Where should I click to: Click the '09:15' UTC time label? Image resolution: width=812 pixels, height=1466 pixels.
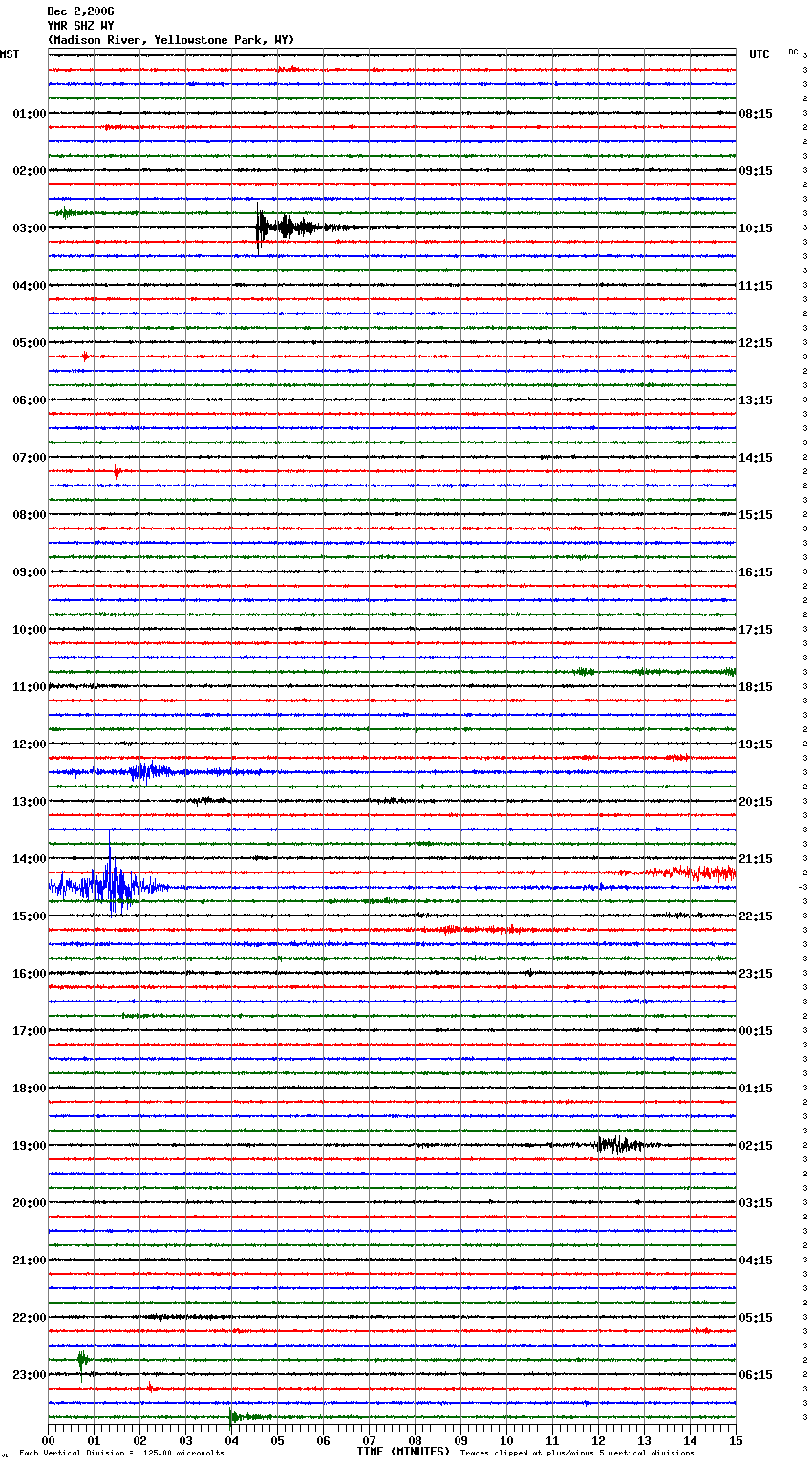756,171
